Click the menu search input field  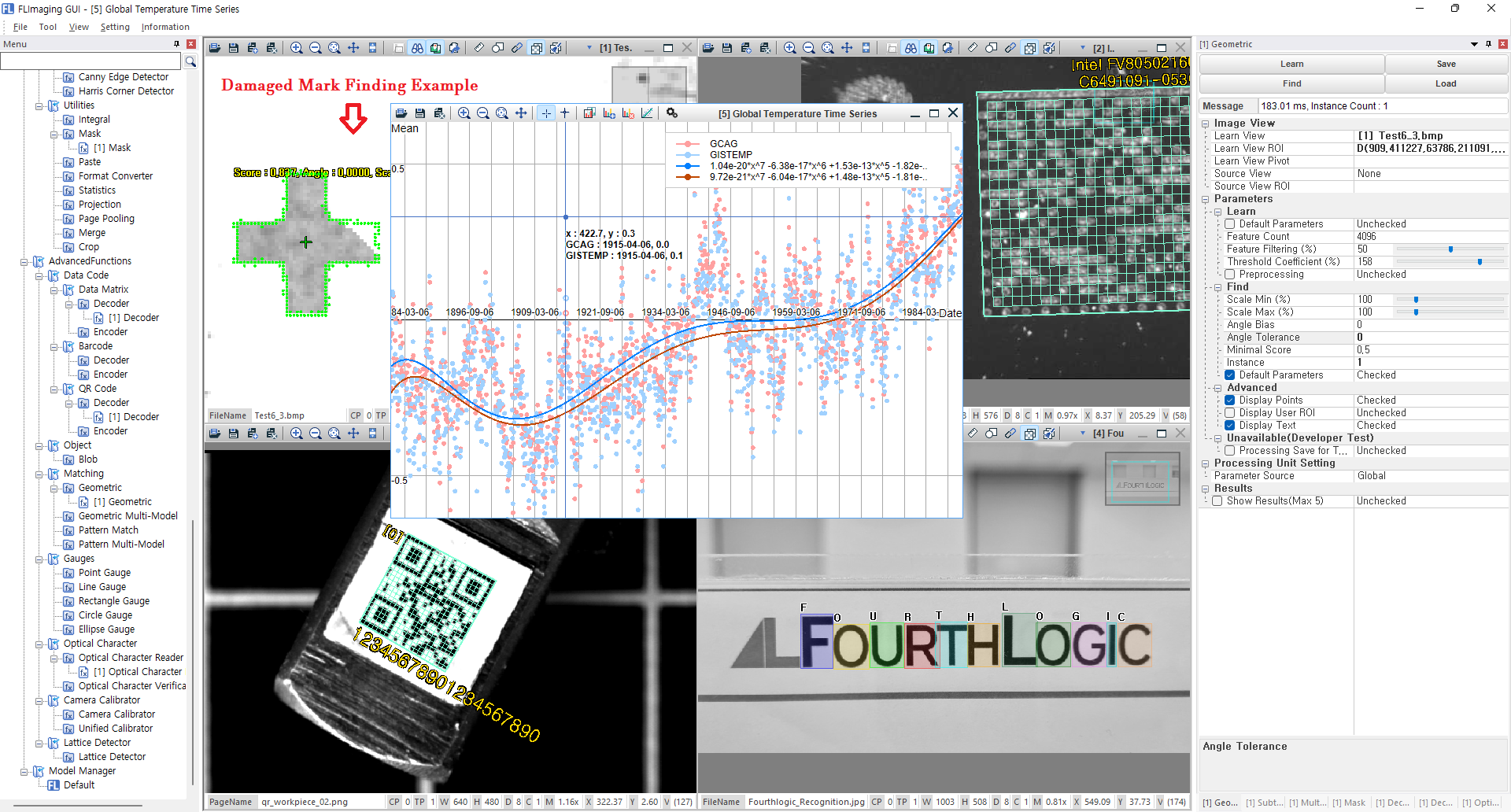click(x=91, y=61)
